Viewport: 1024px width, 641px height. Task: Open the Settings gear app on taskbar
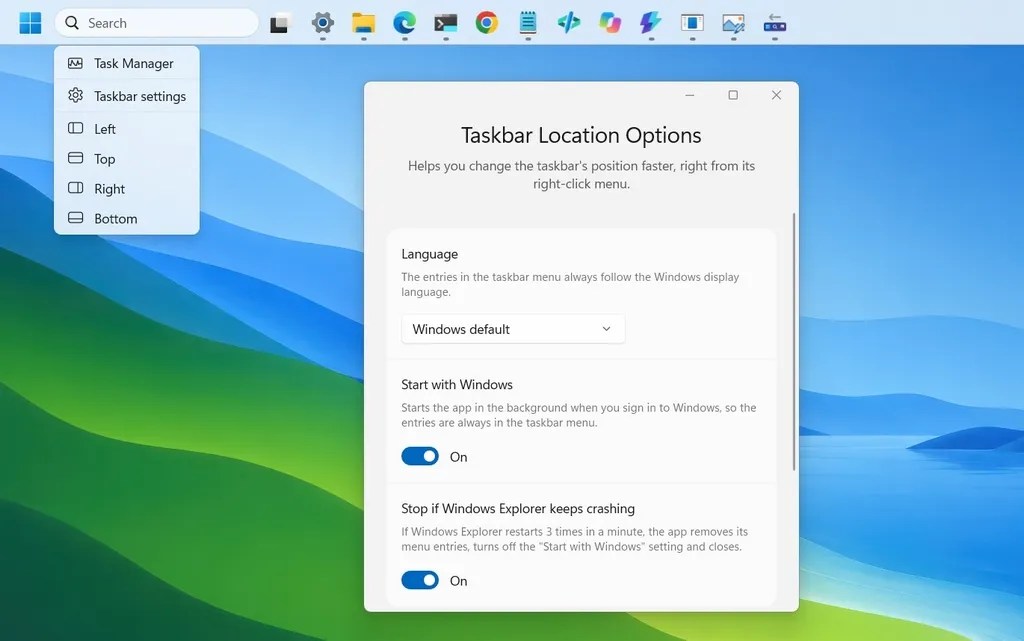pyautogui.click(x=323, y=23)
